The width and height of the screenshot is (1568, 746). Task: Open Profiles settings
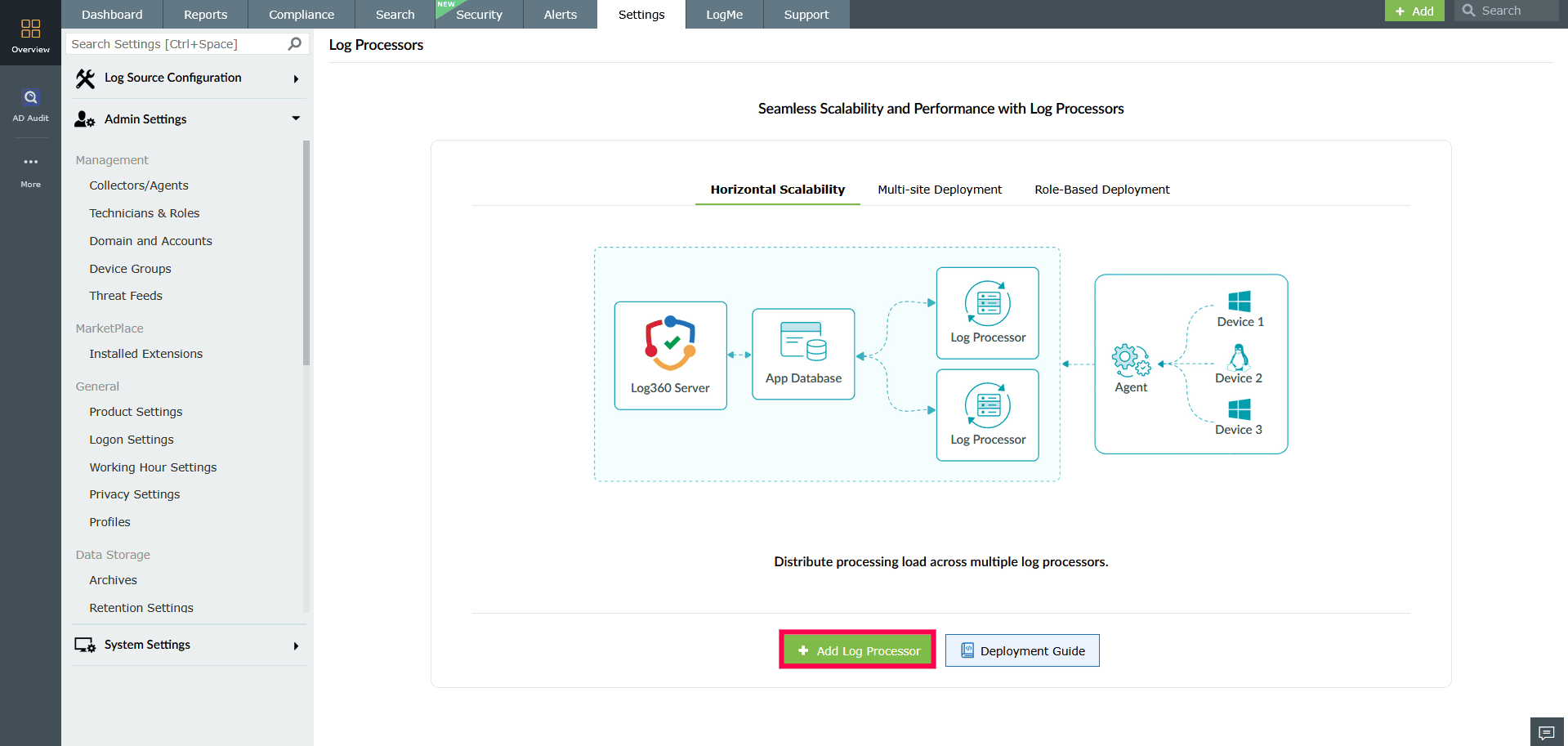pyautogui.click(x=110, y=522)
